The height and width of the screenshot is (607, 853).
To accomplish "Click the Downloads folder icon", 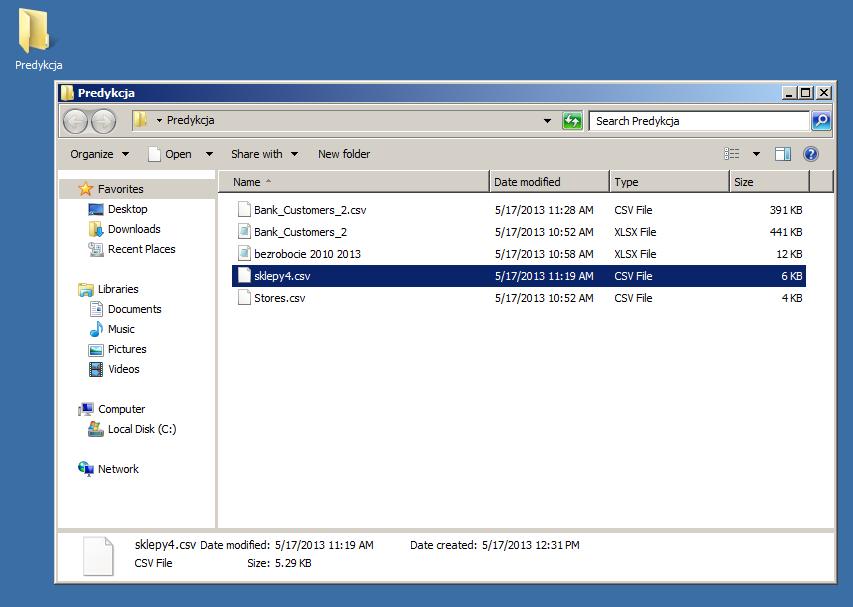I will click(96, 229).
